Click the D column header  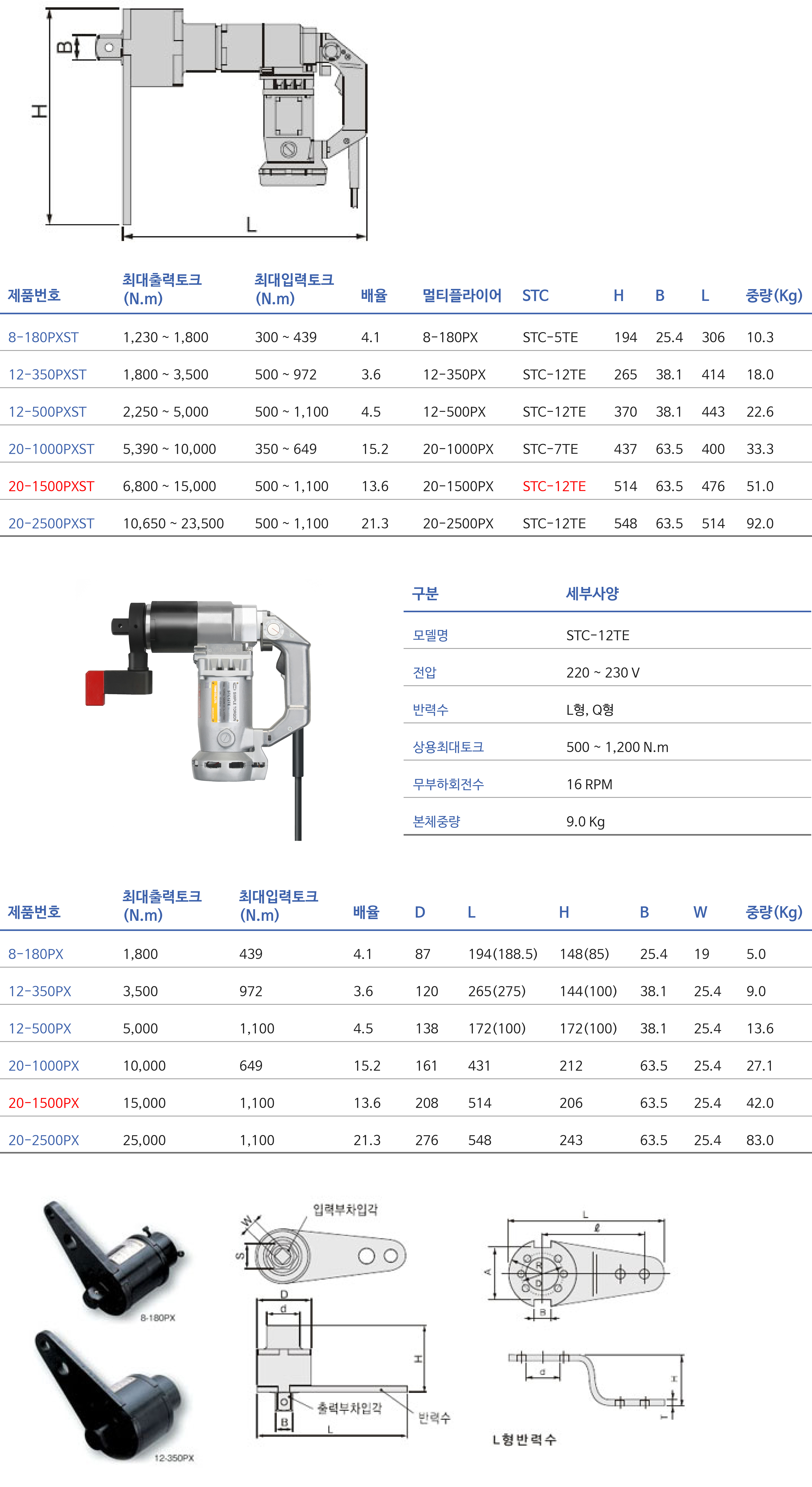click(420, 912)
